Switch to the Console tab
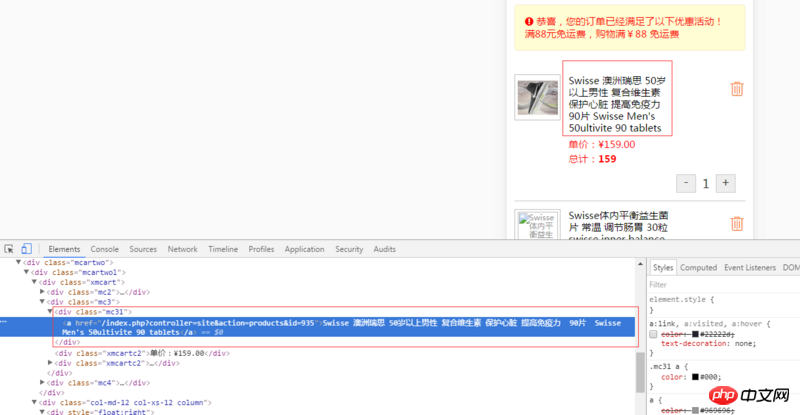 tap(105, 249)
